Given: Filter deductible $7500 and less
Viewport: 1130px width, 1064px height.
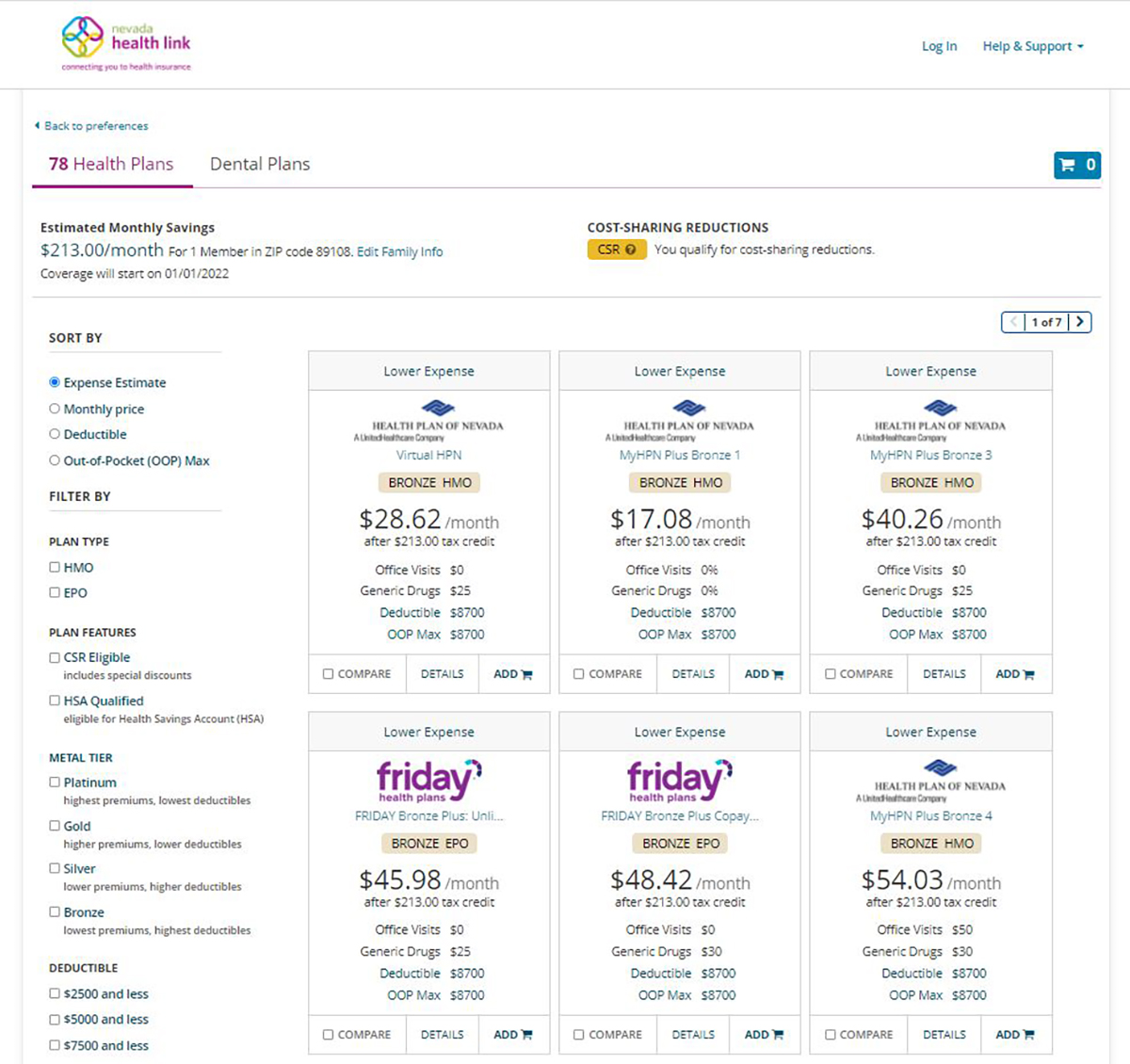Looking at the screenshot, I should point(55,1045).
